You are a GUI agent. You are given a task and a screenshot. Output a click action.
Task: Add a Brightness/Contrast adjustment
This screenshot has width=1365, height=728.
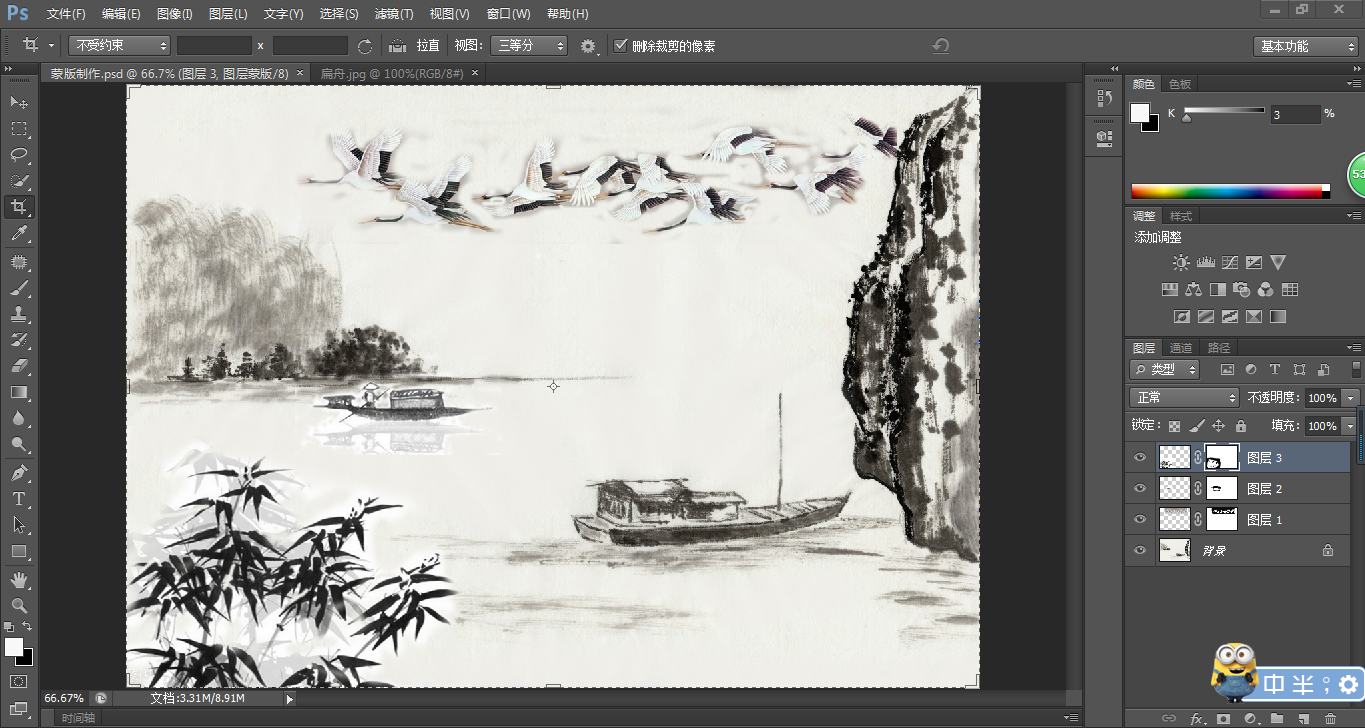[x=1181, y=262]
